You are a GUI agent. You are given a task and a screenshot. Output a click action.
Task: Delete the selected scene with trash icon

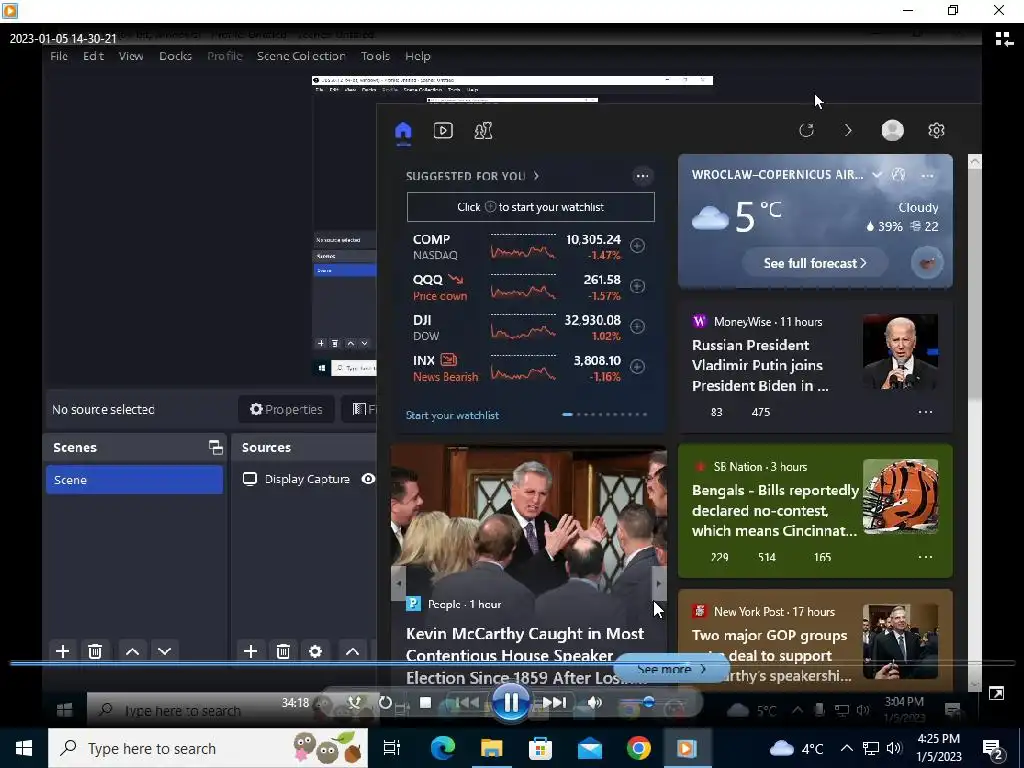coord(95,651)
